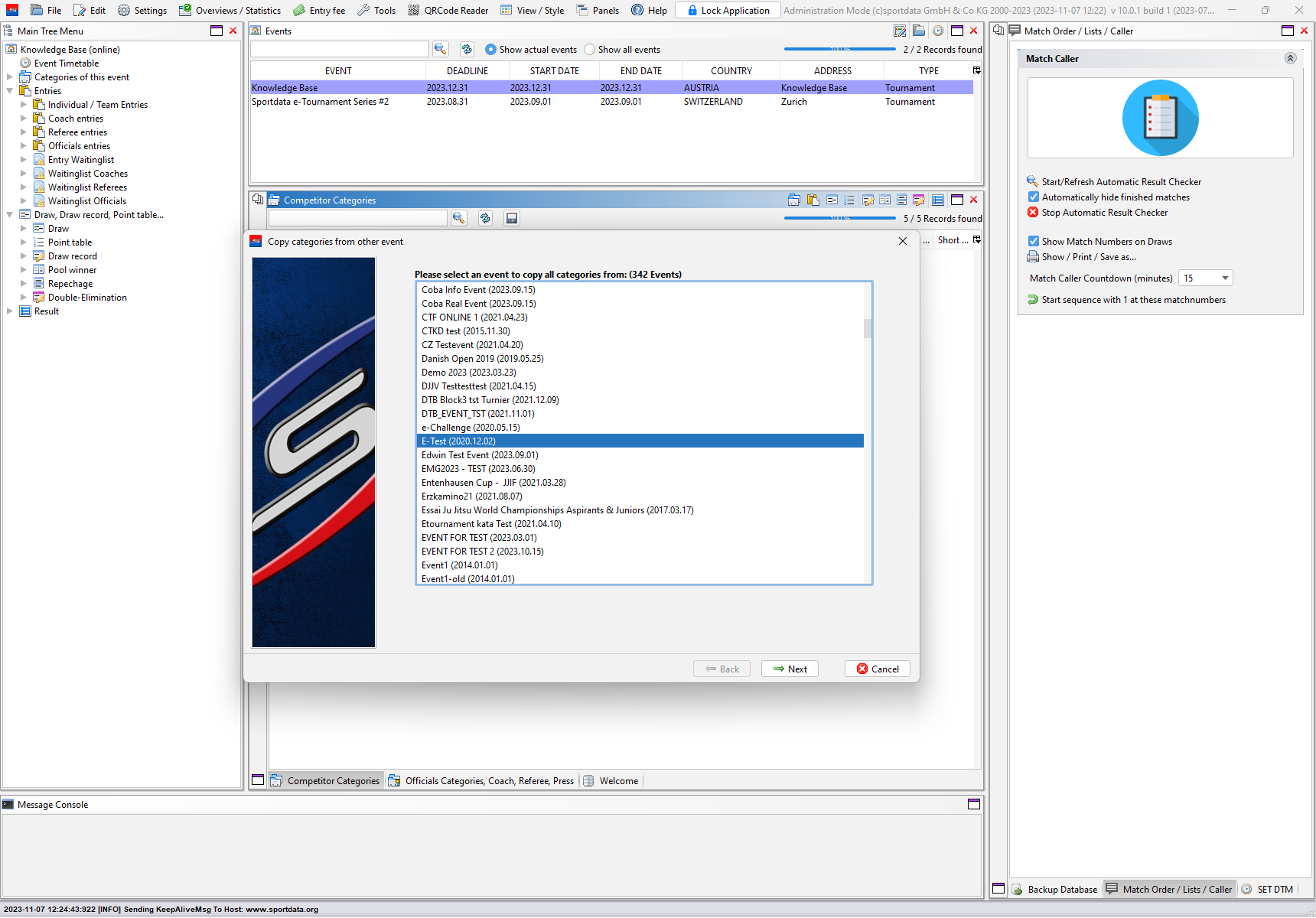Open the File menu
The image size is (1316, 918).
pos(46,10)
